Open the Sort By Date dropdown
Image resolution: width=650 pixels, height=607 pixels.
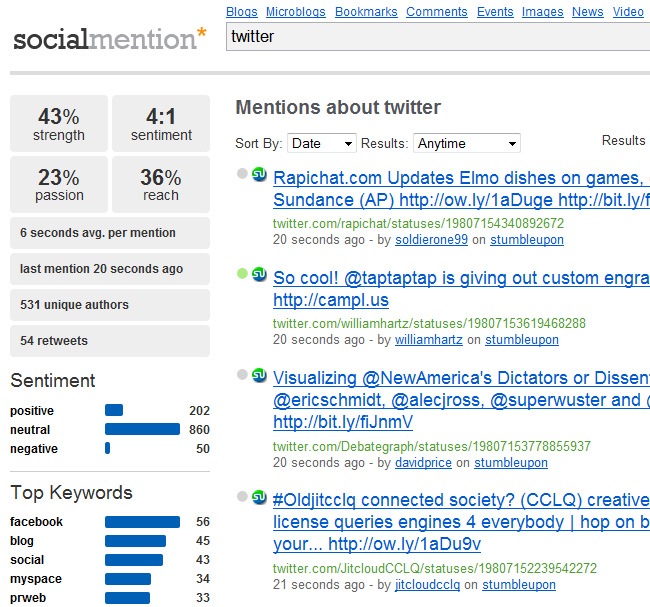pos(321,144)
